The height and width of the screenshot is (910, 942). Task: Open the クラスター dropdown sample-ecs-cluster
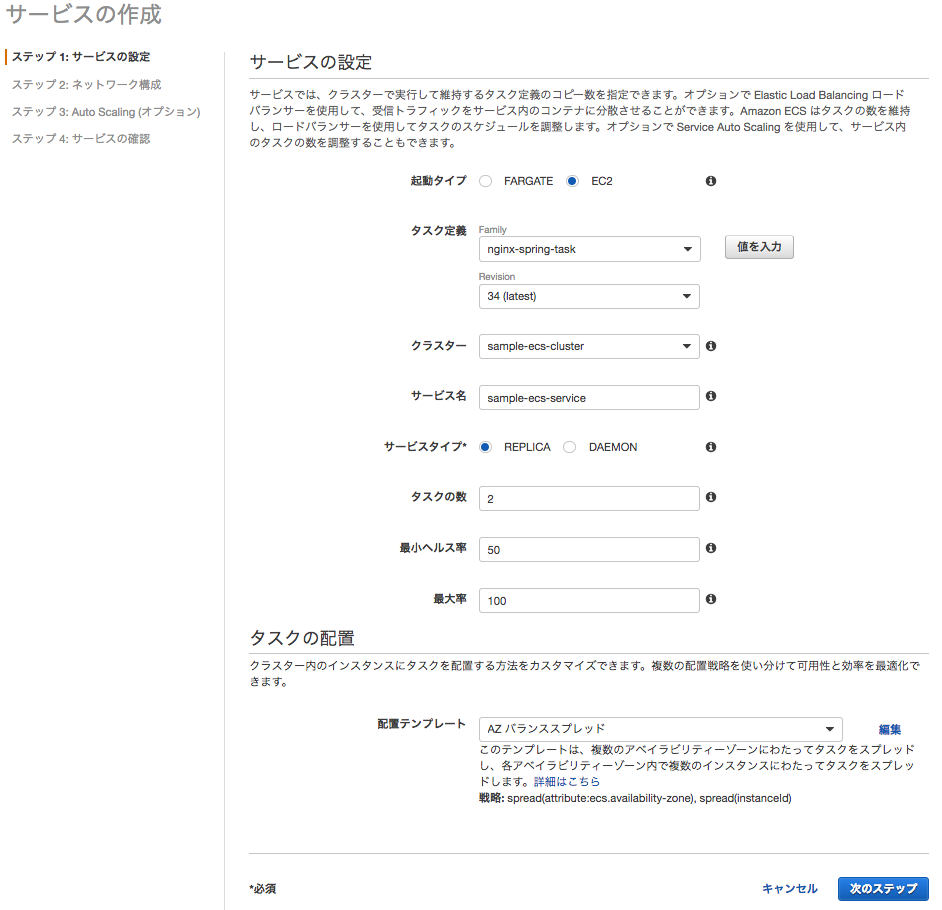[589, 346]
